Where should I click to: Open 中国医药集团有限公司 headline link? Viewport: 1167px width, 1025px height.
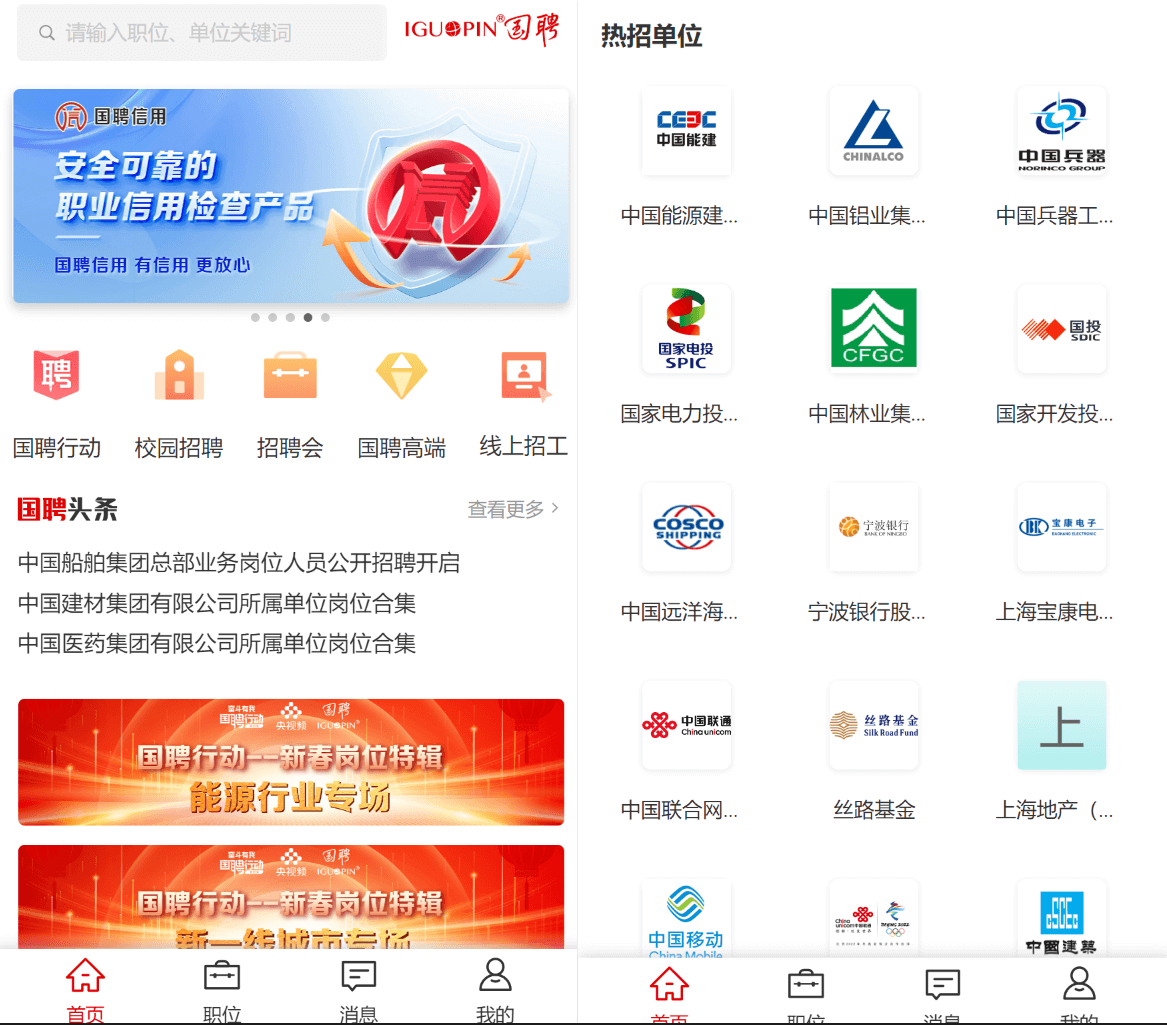pos(217,643)
